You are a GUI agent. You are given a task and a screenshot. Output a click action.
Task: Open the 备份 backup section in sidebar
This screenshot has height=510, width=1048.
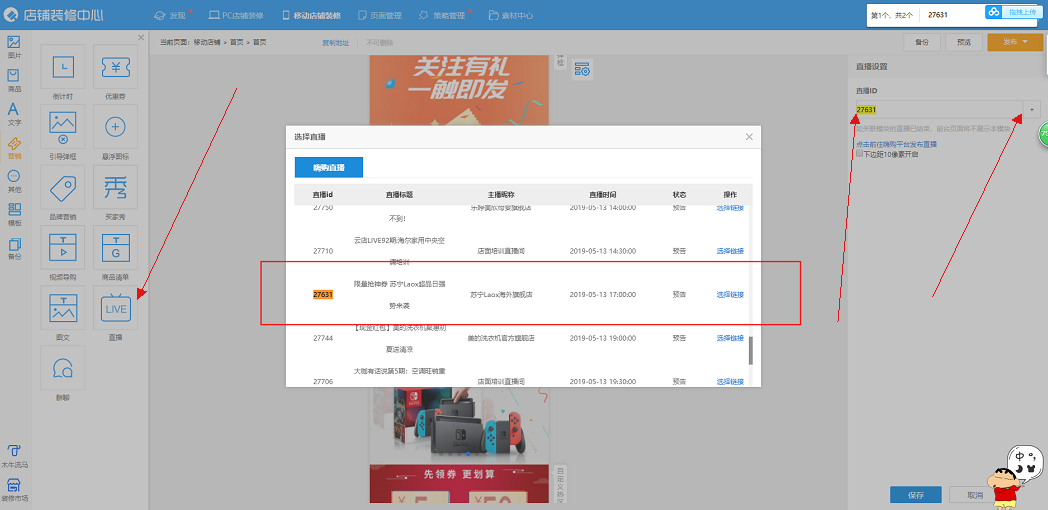pos(14,248)
